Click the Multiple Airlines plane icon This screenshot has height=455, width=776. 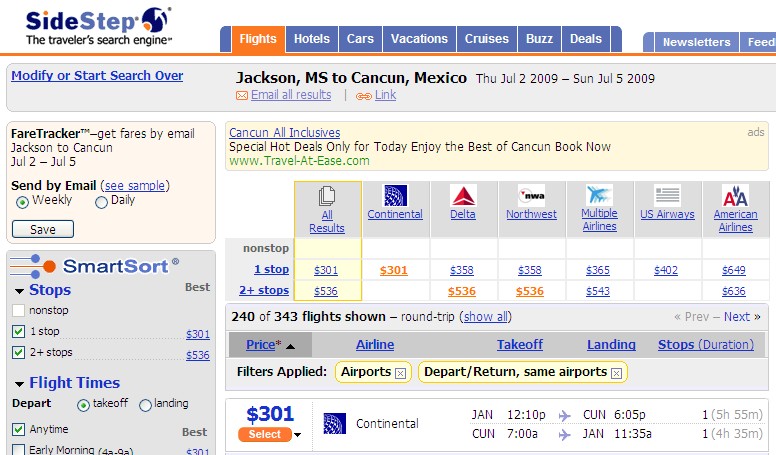599,195
